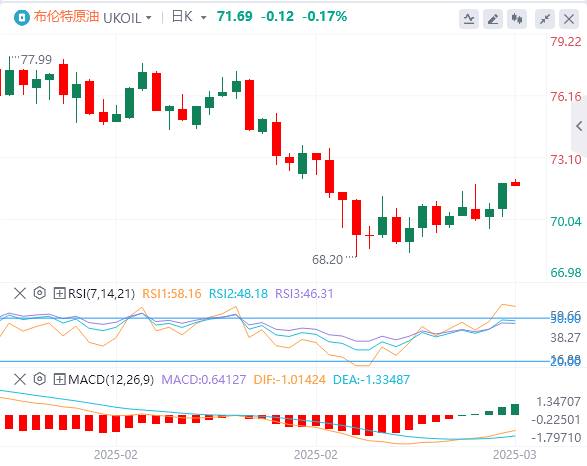Click the Brent crude oil logo icon
The width and height of the screenshot is (587, 466).
tap(22, 18)
